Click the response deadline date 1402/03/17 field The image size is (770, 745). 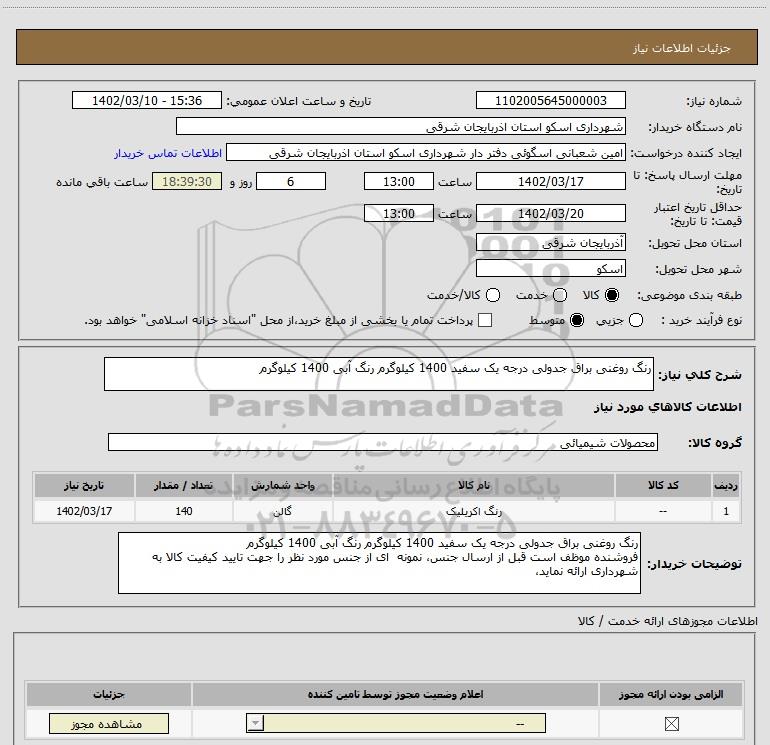pyautogui.click(x=550, y=182)
